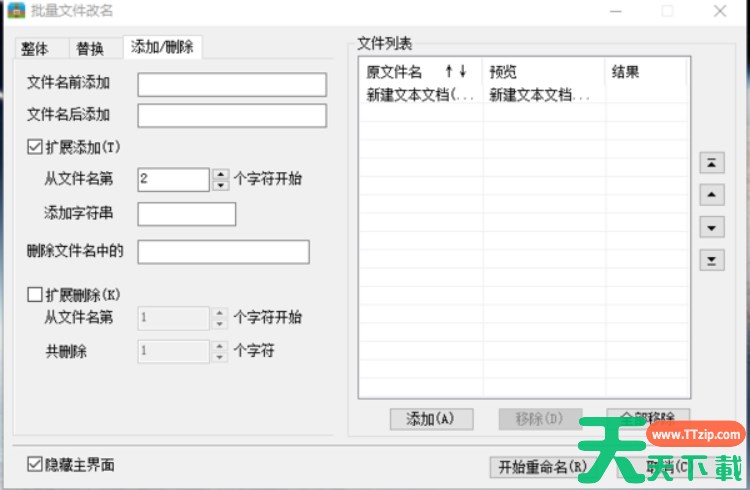750x490 pixels.
Task: Click the 删除文件名中的 text box
Action: coord(223,252)
